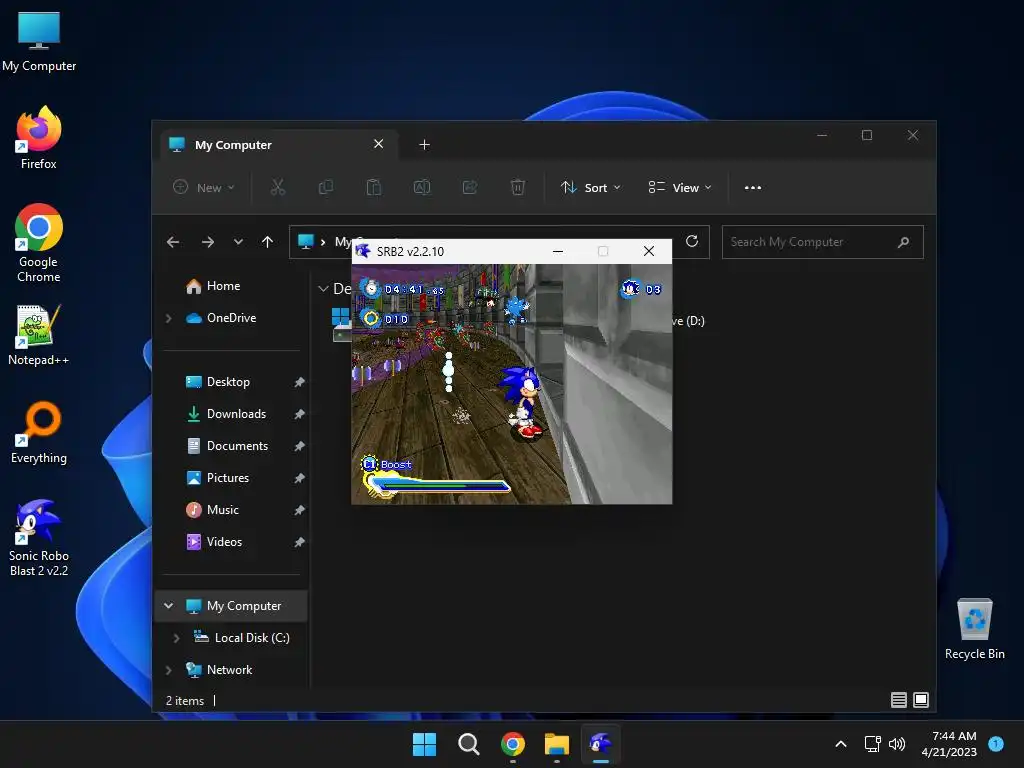The width and height of the screenshot is (1024, 768).
Task: Refresh the My Computer view
Action: pos(692,242)
